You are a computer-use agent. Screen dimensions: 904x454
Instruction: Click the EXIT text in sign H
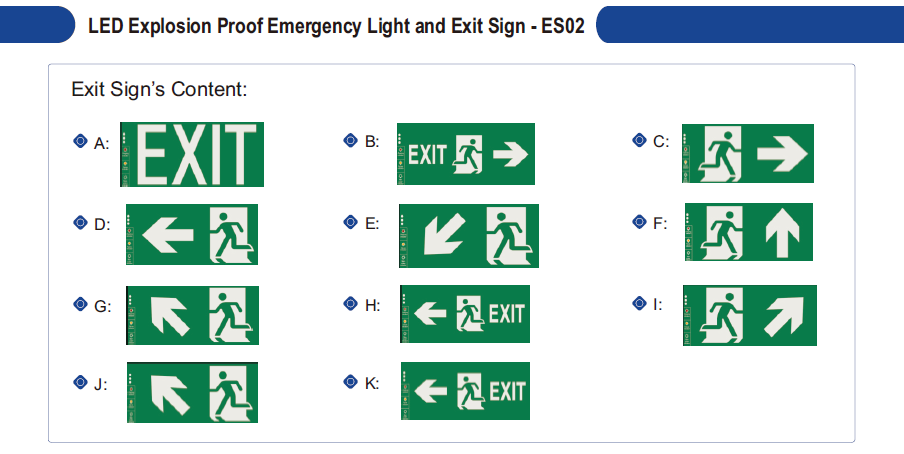coord(507,314)
